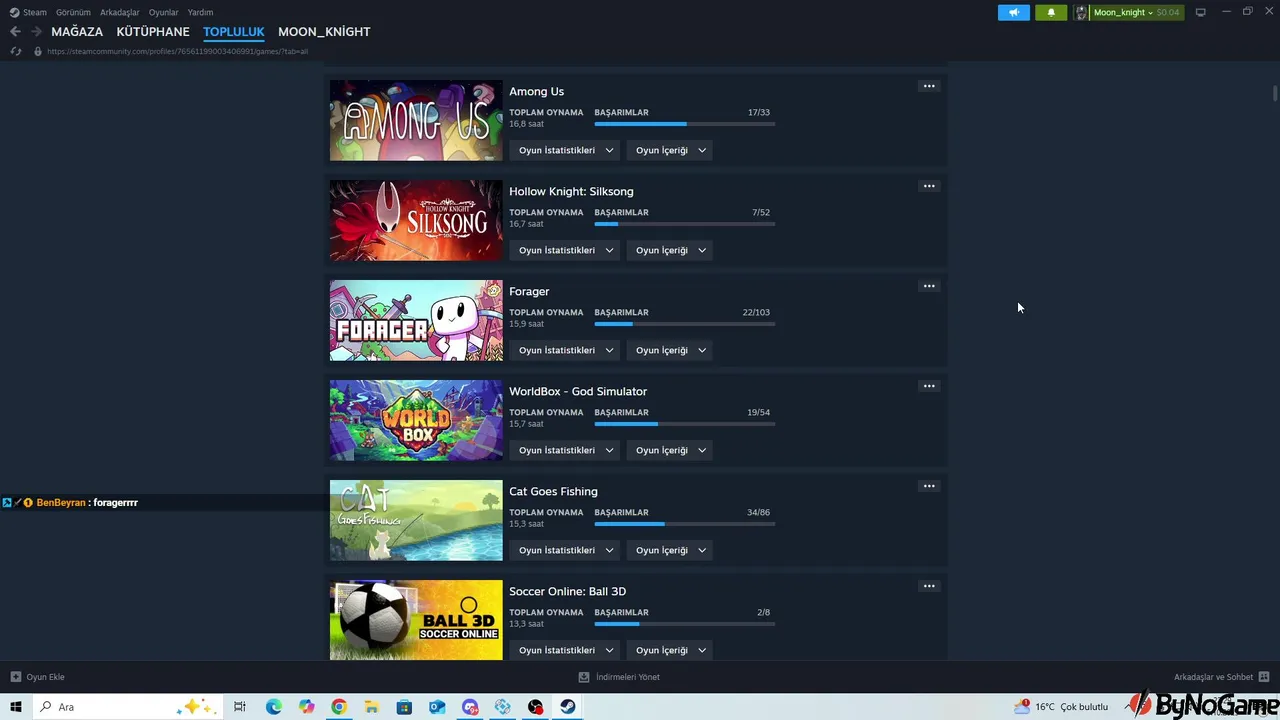Click the padlock icon beside URL
This screenshot has height=720, width=1280.
click(38, 51)
